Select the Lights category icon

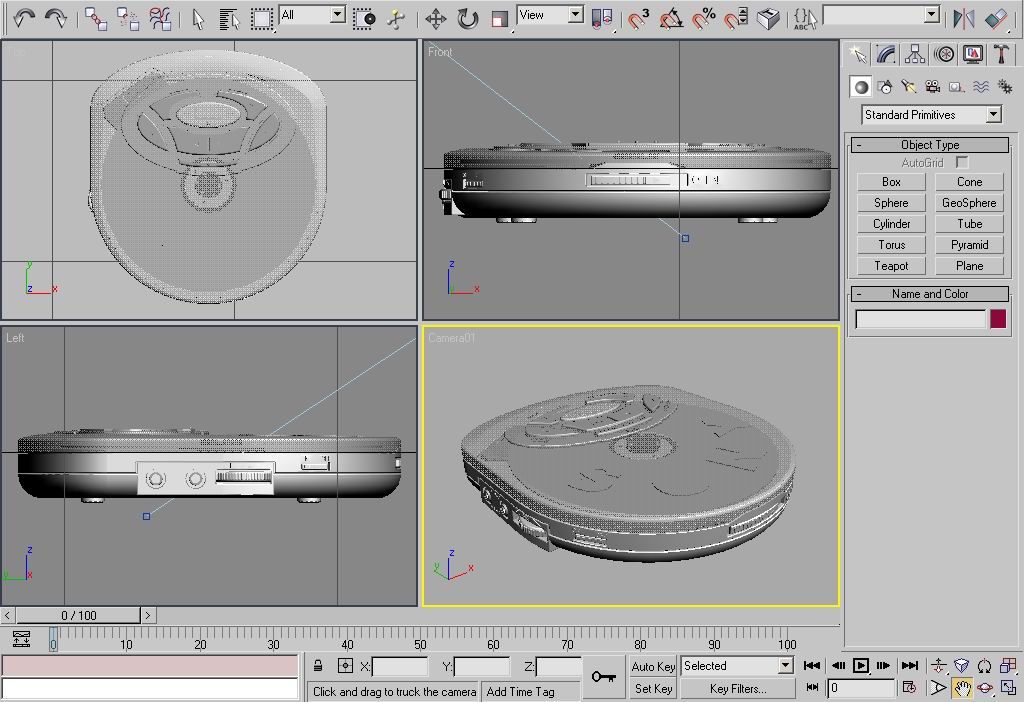[x=909, y=87]
